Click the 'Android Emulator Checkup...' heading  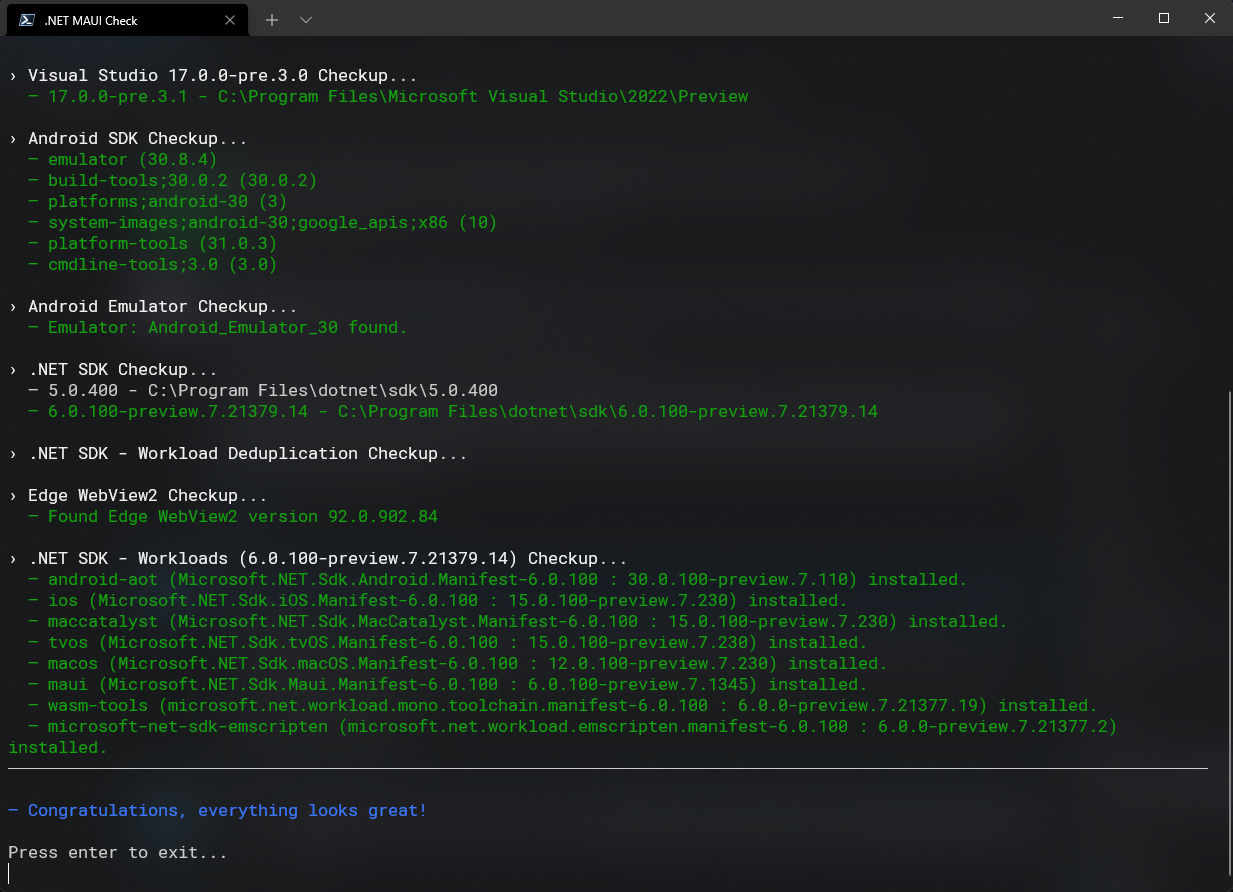pos(153,307)
